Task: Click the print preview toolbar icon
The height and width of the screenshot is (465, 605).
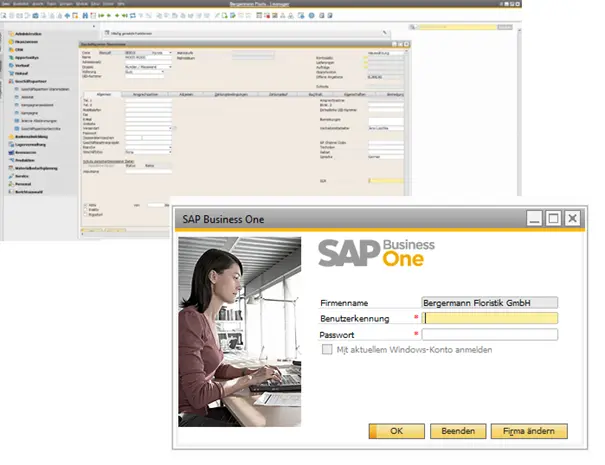Action: [3, 15]
